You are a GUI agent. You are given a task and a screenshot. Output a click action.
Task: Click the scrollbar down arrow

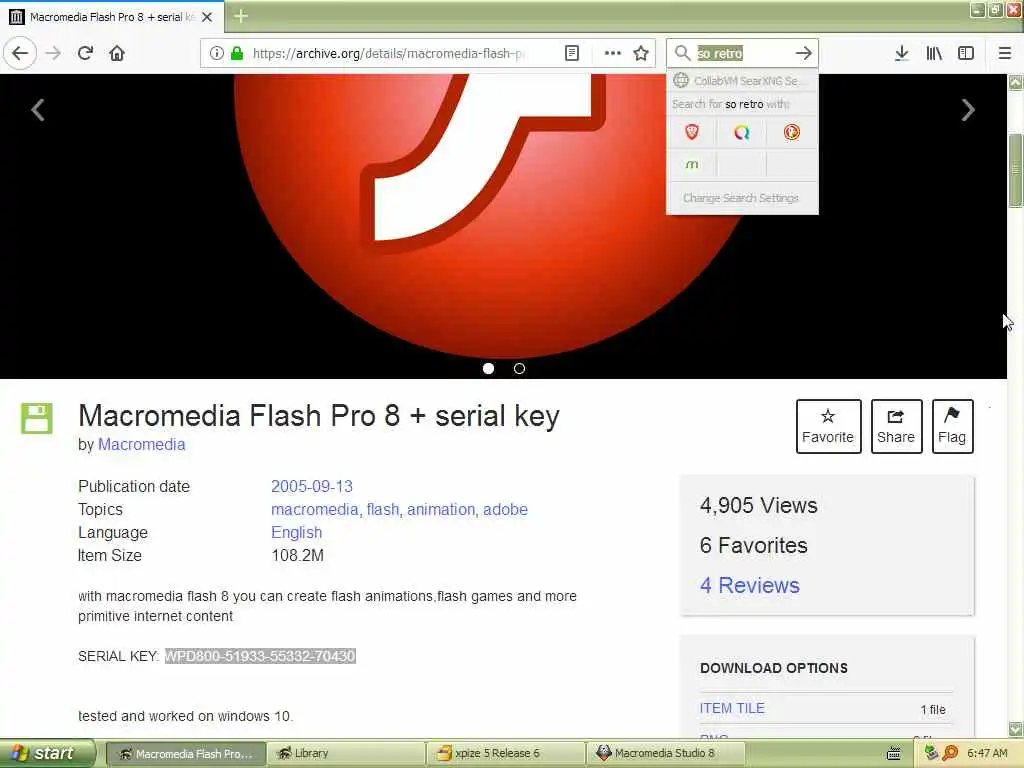click(1016, 729)
